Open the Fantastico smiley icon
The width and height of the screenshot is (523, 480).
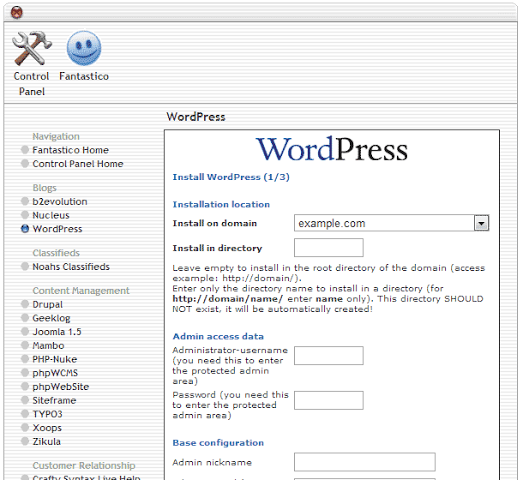point(84,48)
